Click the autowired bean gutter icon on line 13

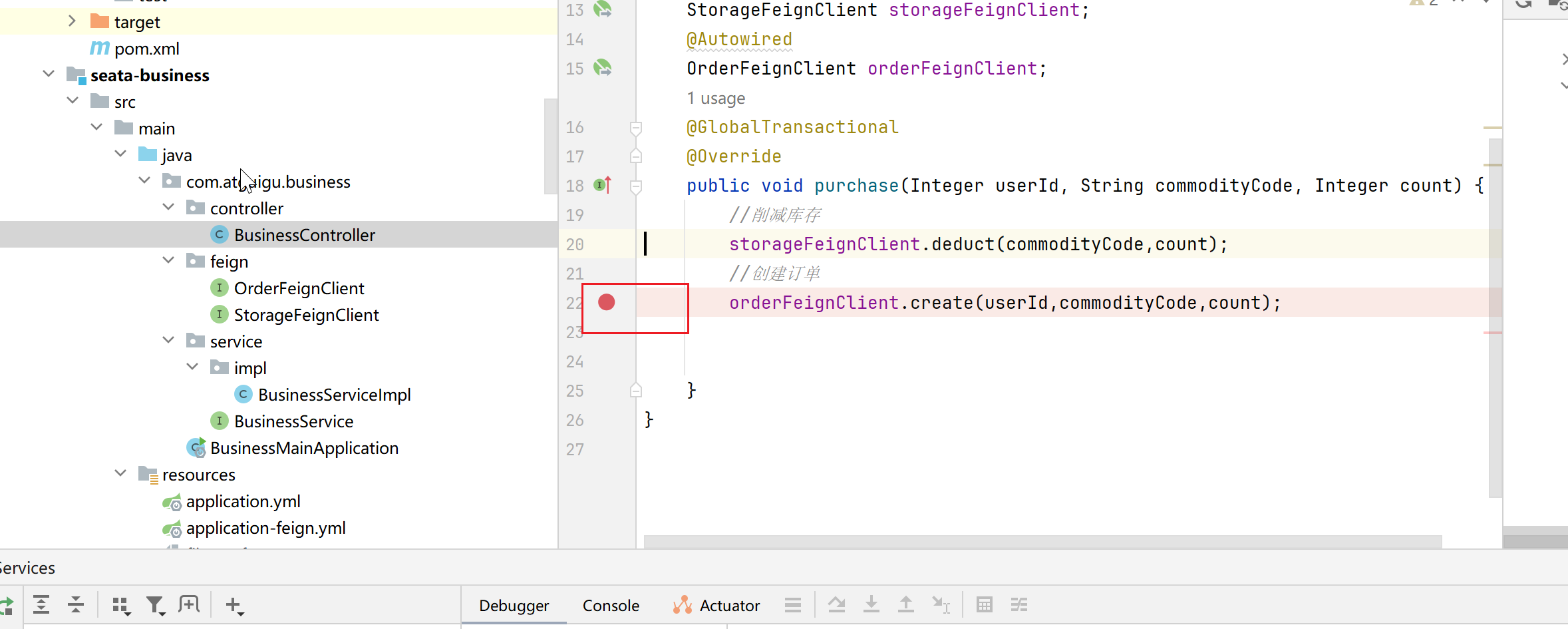603,9
